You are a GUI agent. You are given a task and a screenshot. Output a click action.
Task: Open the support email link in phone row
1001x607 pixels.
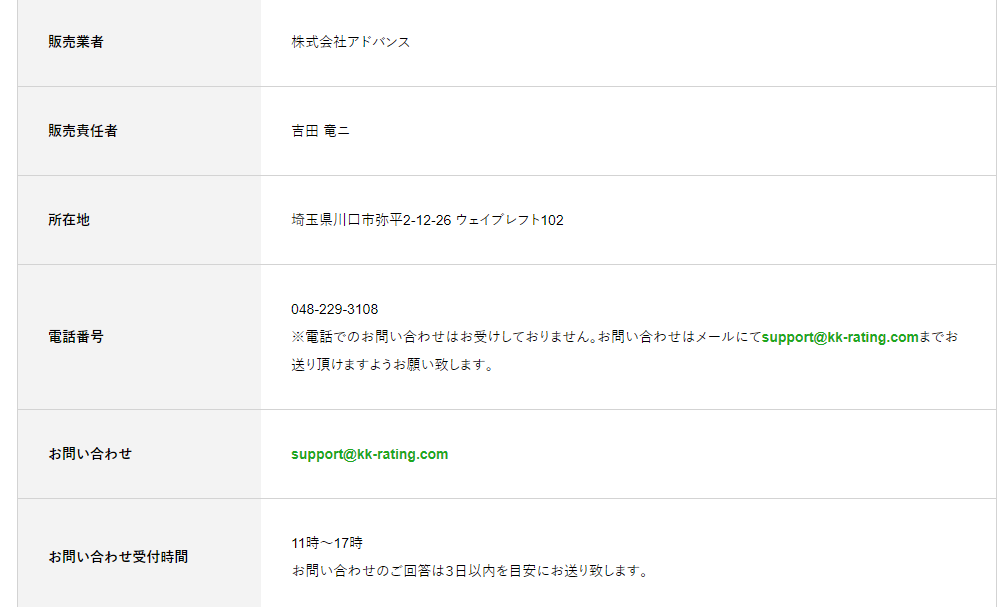pos(839,337)
